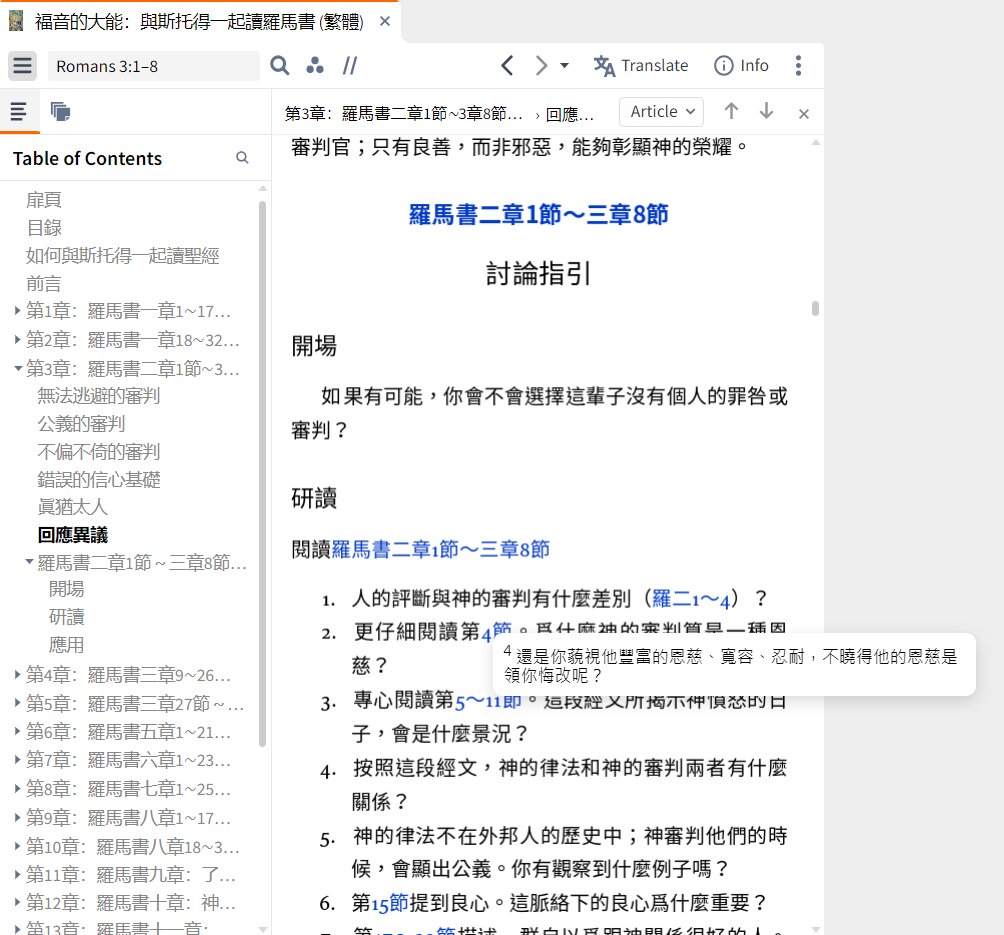Click the table of contents scrollbar
The height and width of the screenshot is (935, 1004).
pyautogui.click(x=262, y=474)
